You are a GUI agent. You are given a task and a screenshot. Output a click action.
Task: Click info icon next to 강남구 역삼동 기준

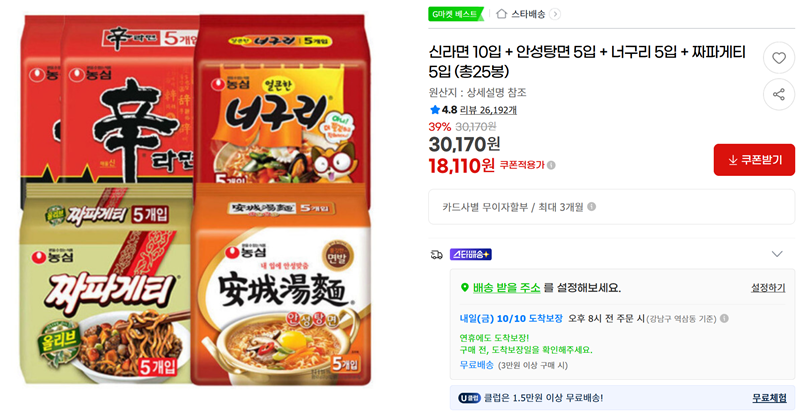(724, 318)
